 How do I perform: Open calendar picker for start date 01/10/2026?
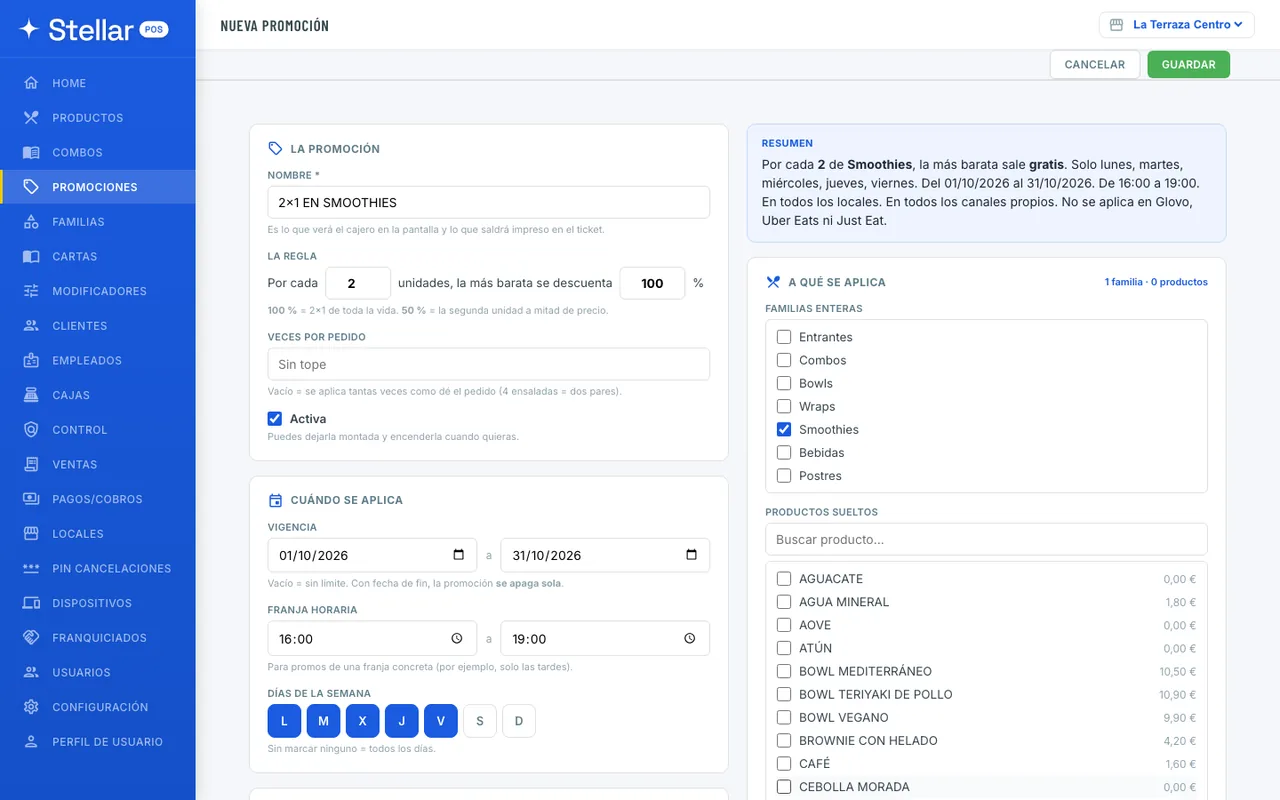click(x=459, y=555)
